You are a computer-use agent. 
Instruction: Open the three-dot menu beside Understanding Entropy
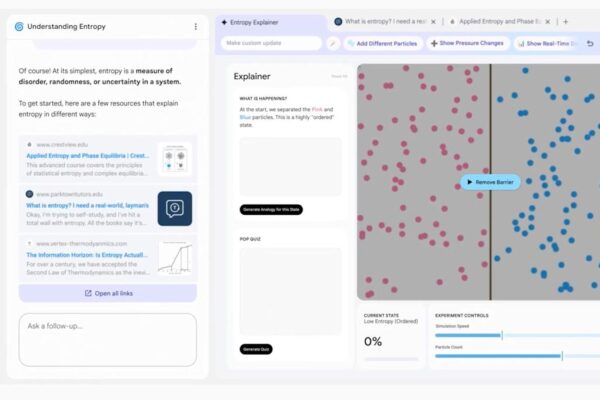(x=195, y=26)
